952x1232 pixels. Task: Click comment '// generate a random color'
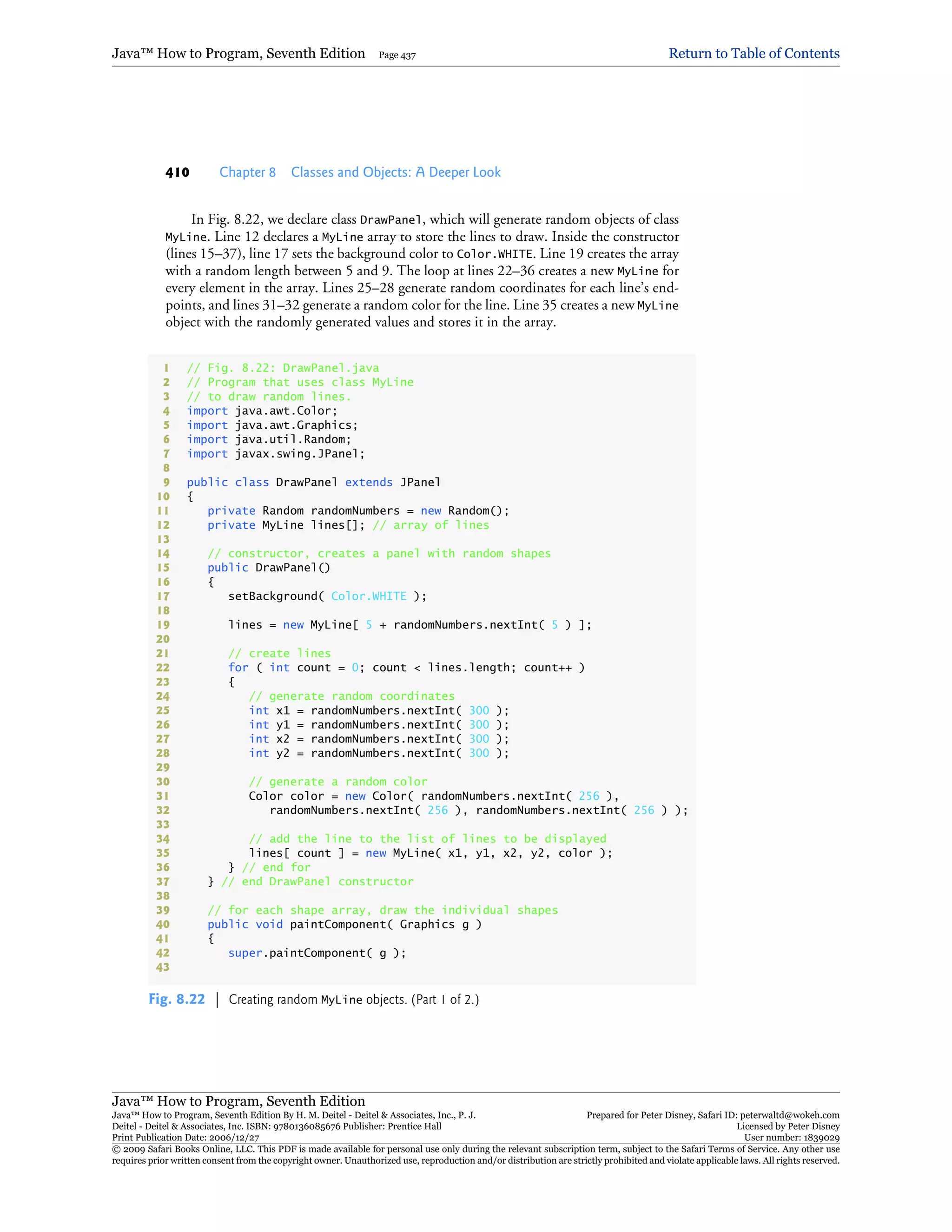(x=338, y=782)
